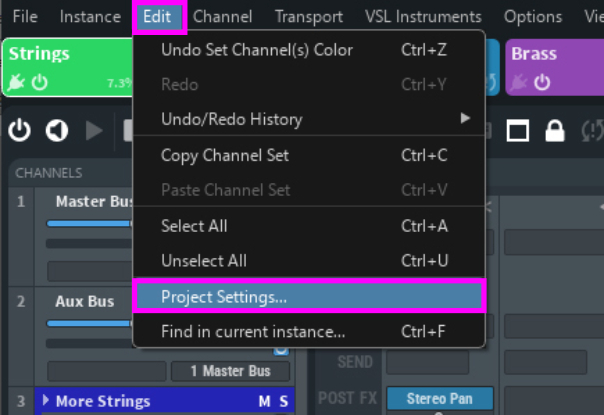The image size is (604, 415).
Task: Toggle power on the Brass instance
Action: (x=543, y=82)
